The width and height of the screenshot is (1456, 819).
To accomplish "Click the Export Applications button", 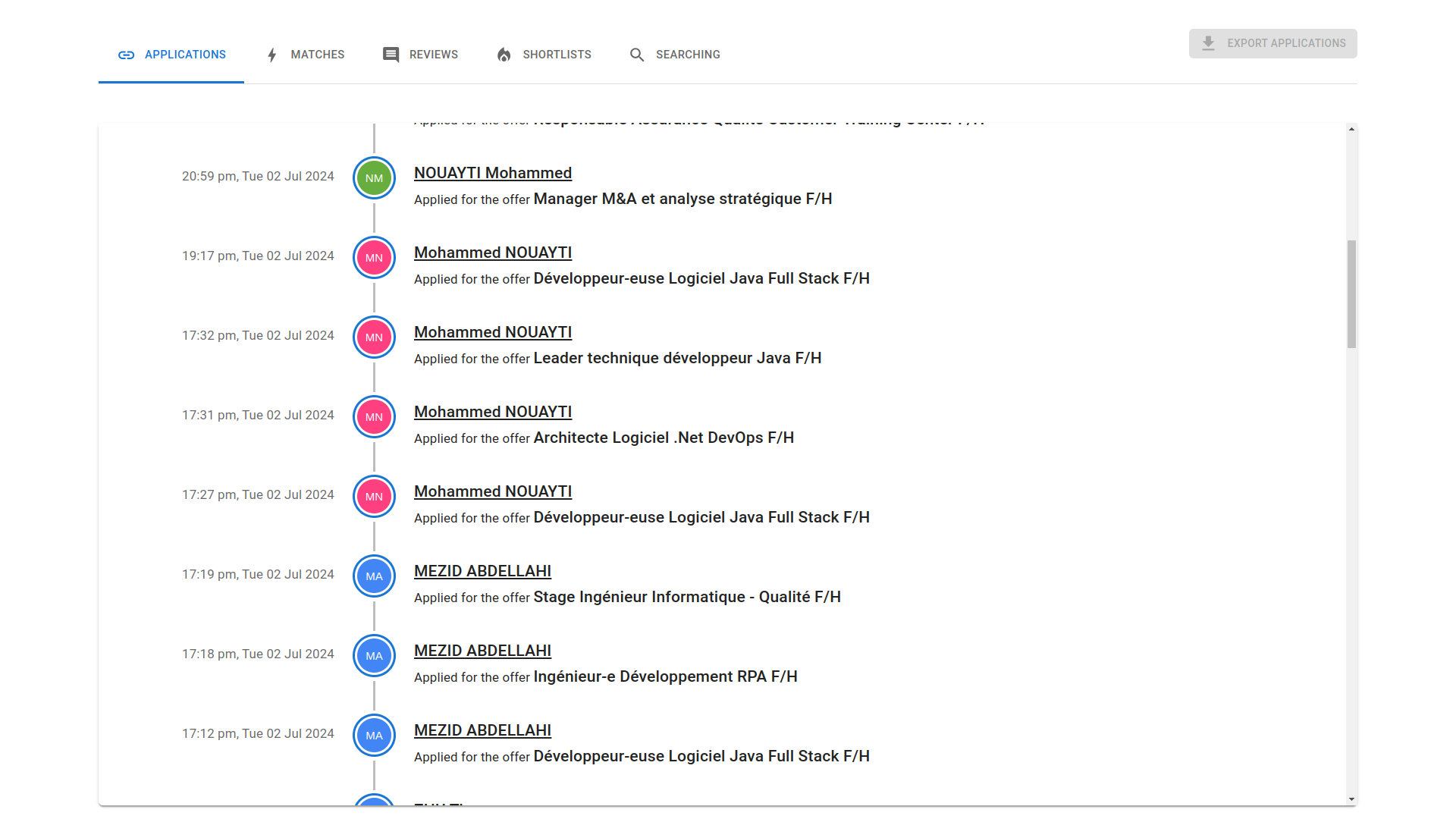I will click(x=1272, y=43).
